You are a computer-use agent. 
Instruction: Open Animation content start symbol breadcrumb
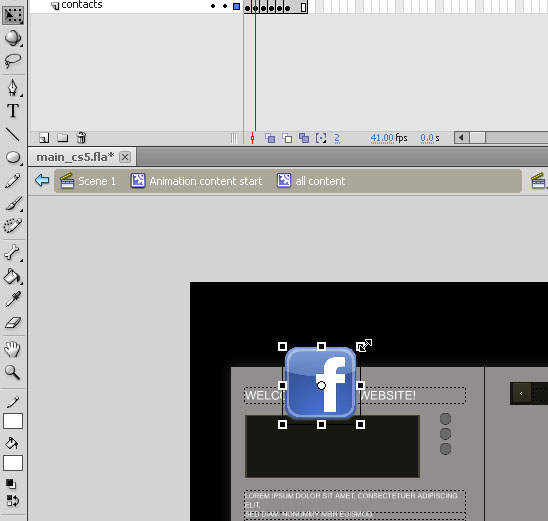coord(196,181)
